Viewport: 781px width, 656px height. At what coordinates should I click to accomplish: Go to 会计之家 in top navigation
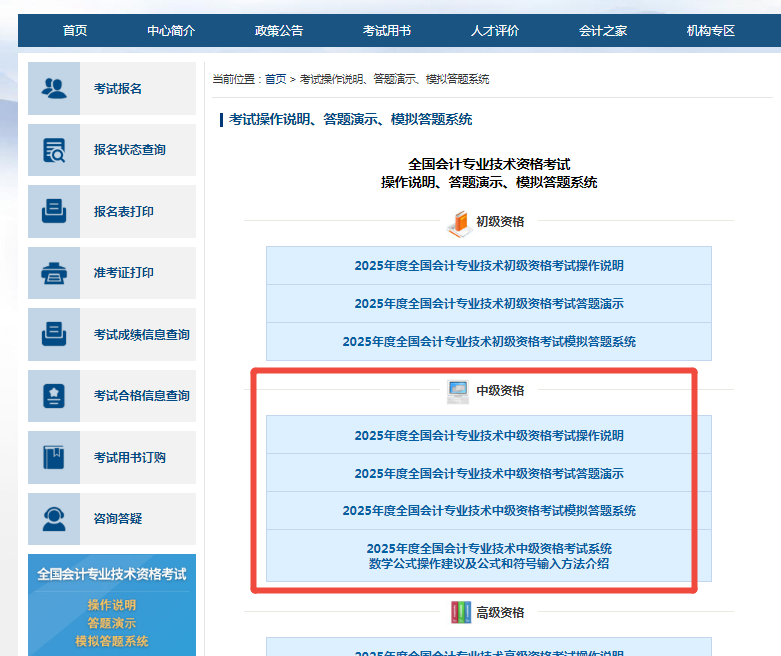tap(603, 31)
